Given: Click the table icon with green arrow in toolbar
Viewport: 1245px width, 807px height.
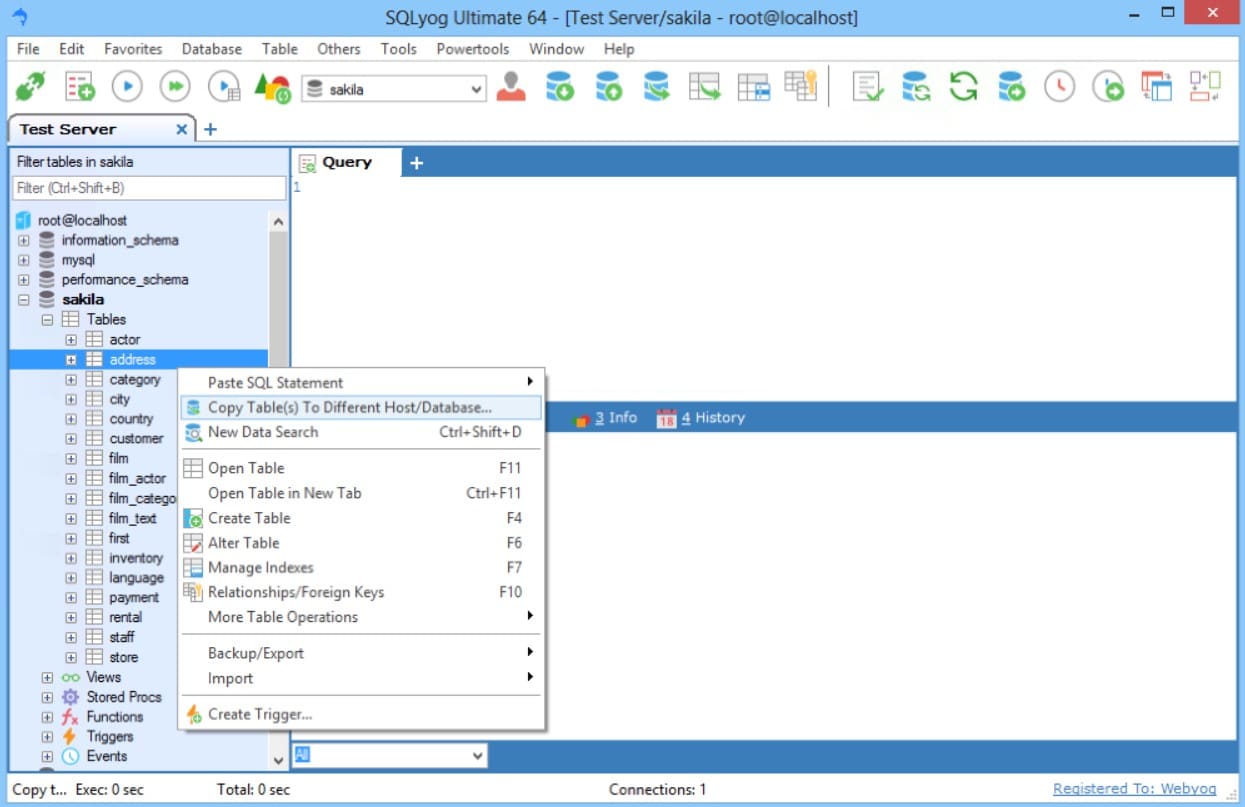Looking at the screenshot, I should pos(705,87).
